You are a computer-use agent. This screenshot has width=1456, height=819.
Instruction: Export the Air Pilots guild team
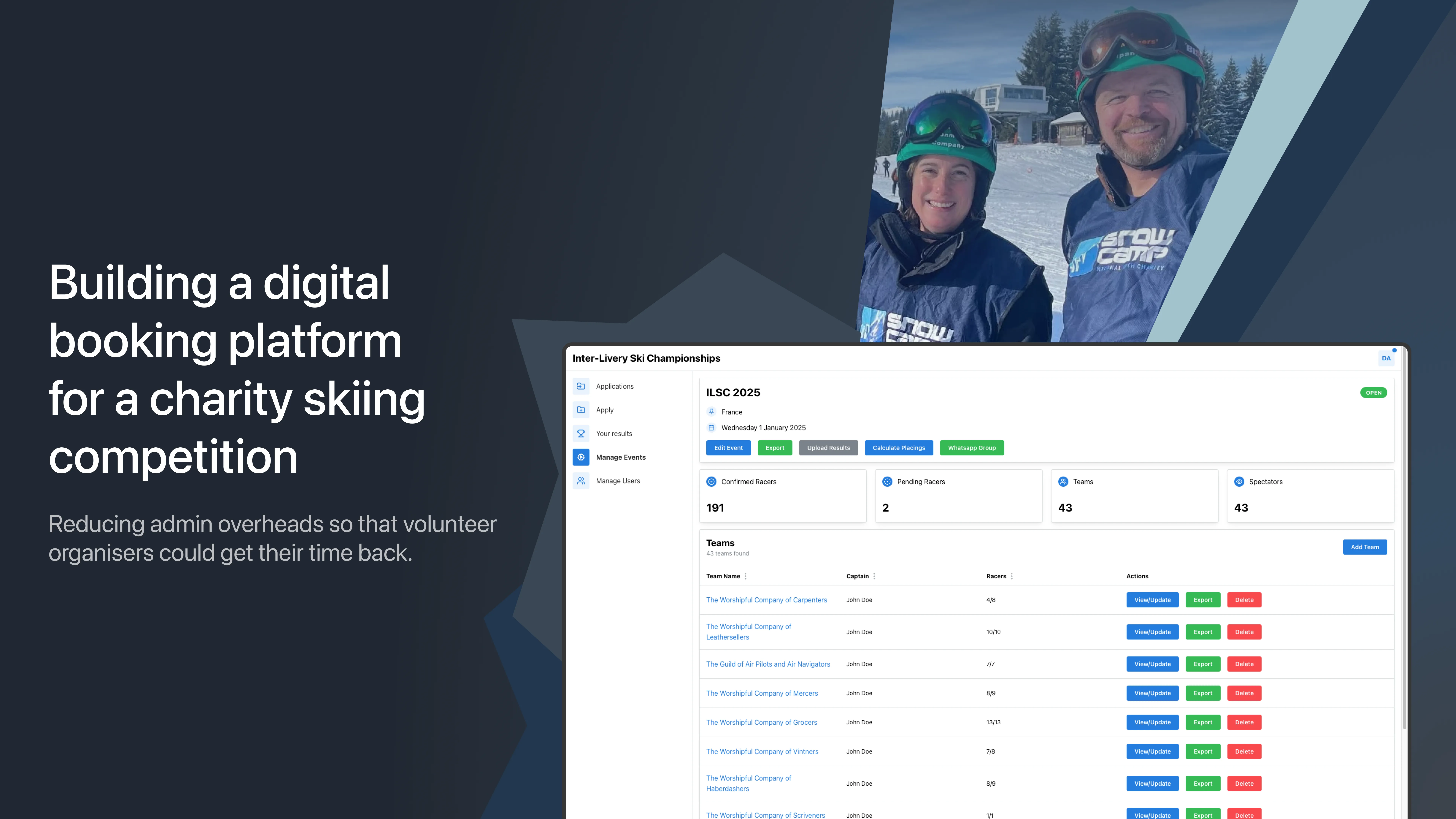(1203, 664)
